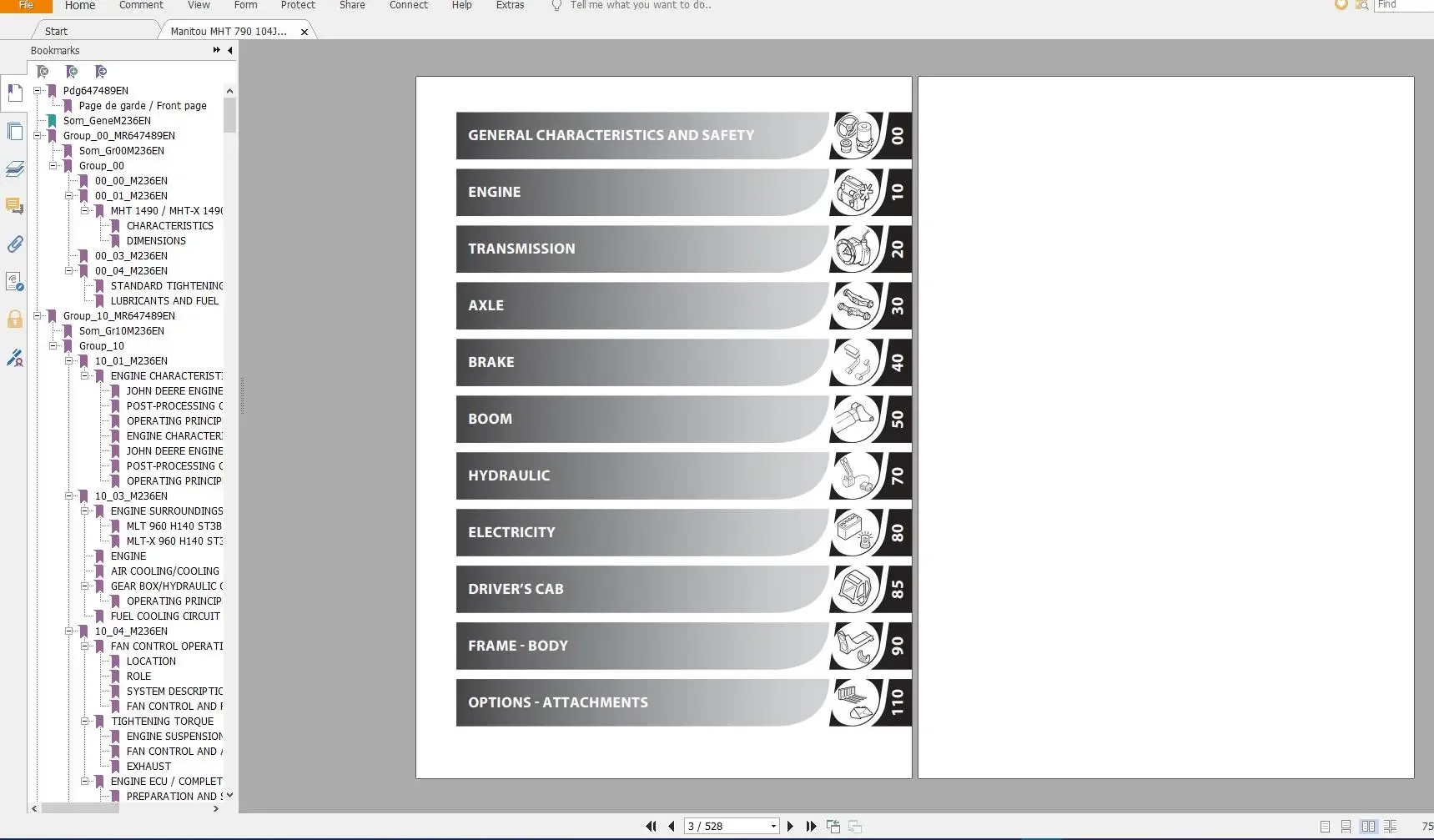The height and width of the screenshot is (840, 1434).
Task: Open the File menu
Action: [x=26, y=5]
